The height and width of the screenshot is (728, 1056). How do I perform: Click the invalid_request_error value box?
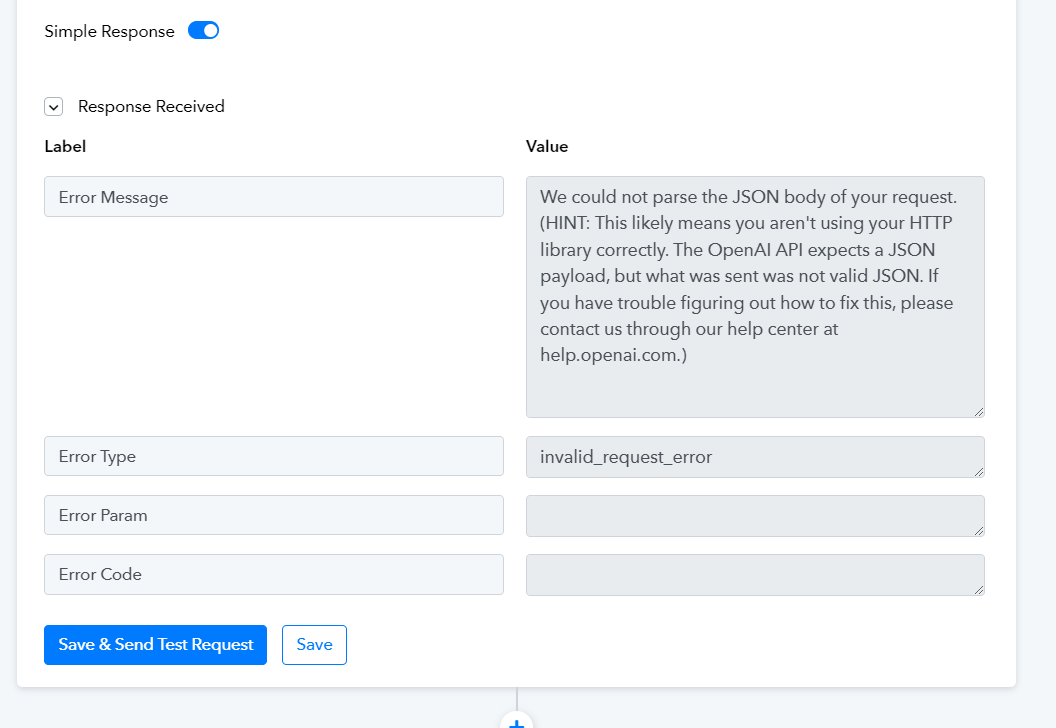[755, 457]
